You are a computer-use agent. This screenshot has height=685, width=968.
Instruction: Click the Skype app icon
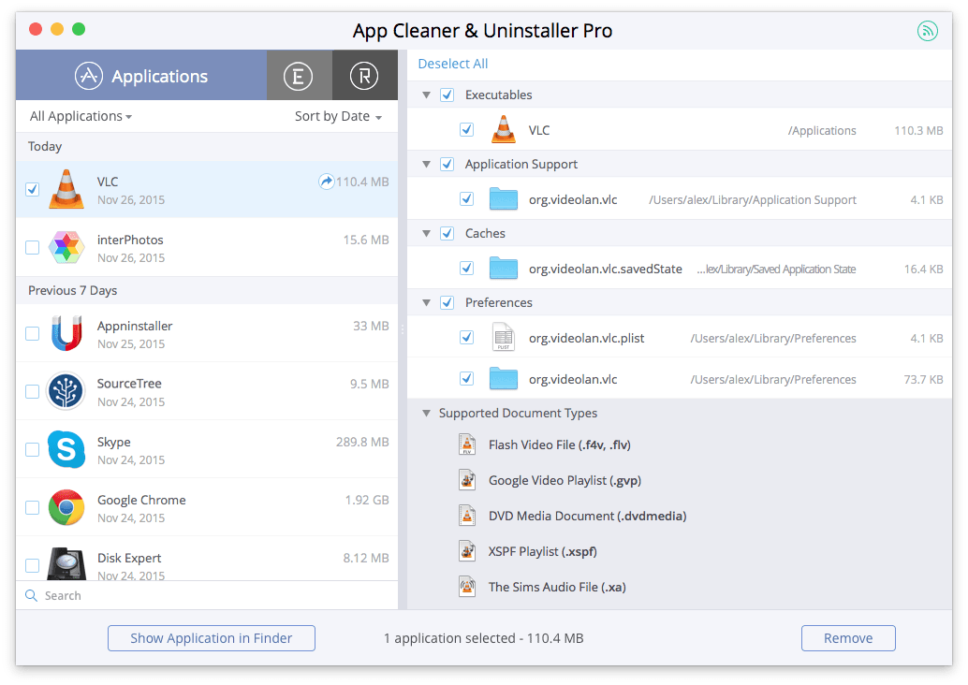pyautogui.click(x=66, y=449)
